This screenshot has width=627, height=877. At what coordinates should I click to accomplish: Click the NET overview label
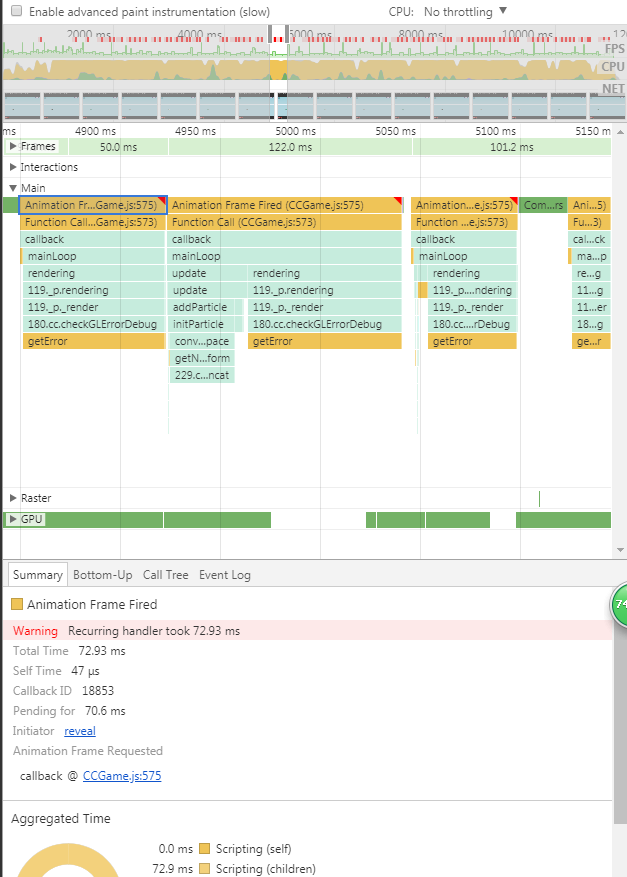point(614,88)
